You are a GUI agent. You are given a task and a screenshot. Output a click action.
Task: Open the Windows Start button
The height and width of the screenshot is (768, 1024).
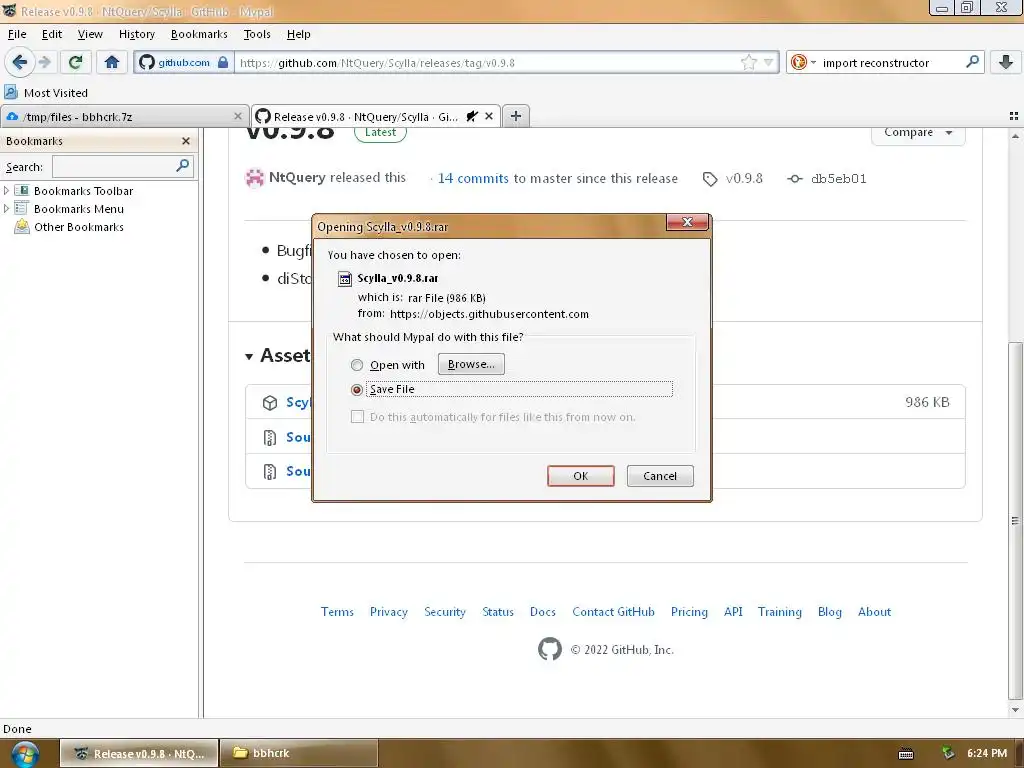(25, 754)
